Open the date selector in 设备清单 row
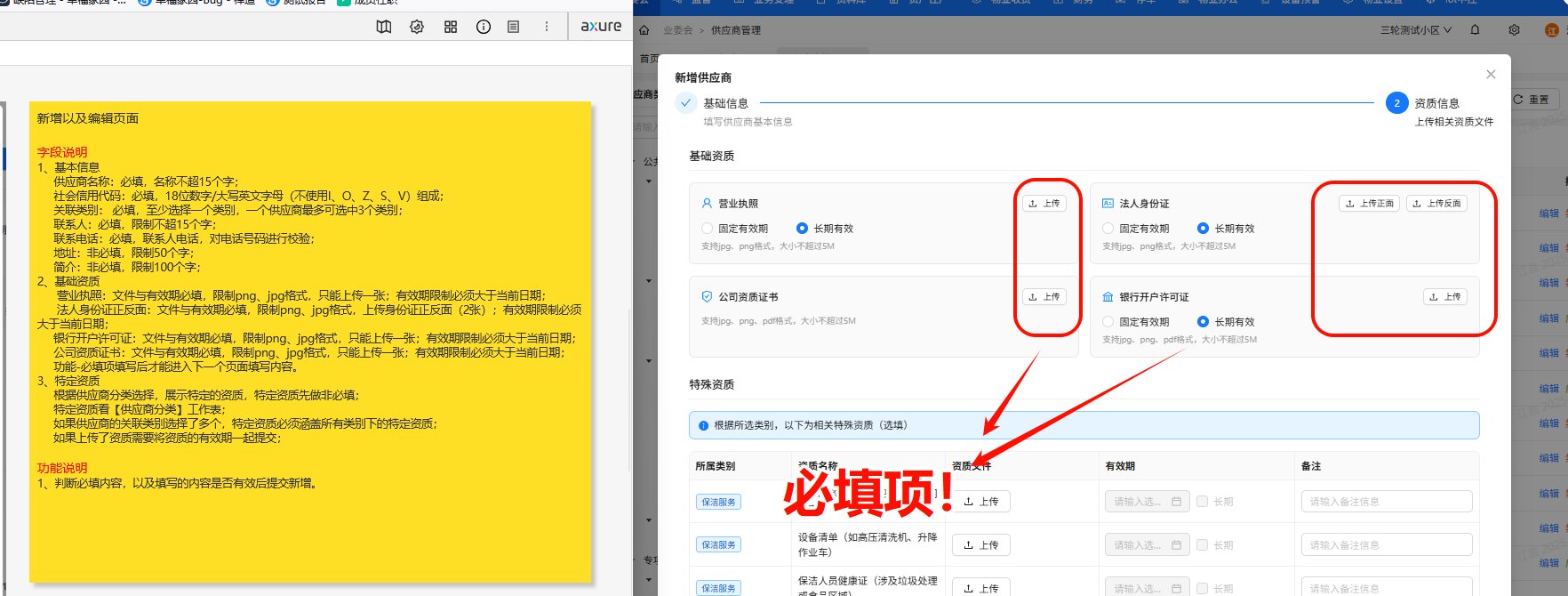1568x596 pixels. coord(1147,544)
